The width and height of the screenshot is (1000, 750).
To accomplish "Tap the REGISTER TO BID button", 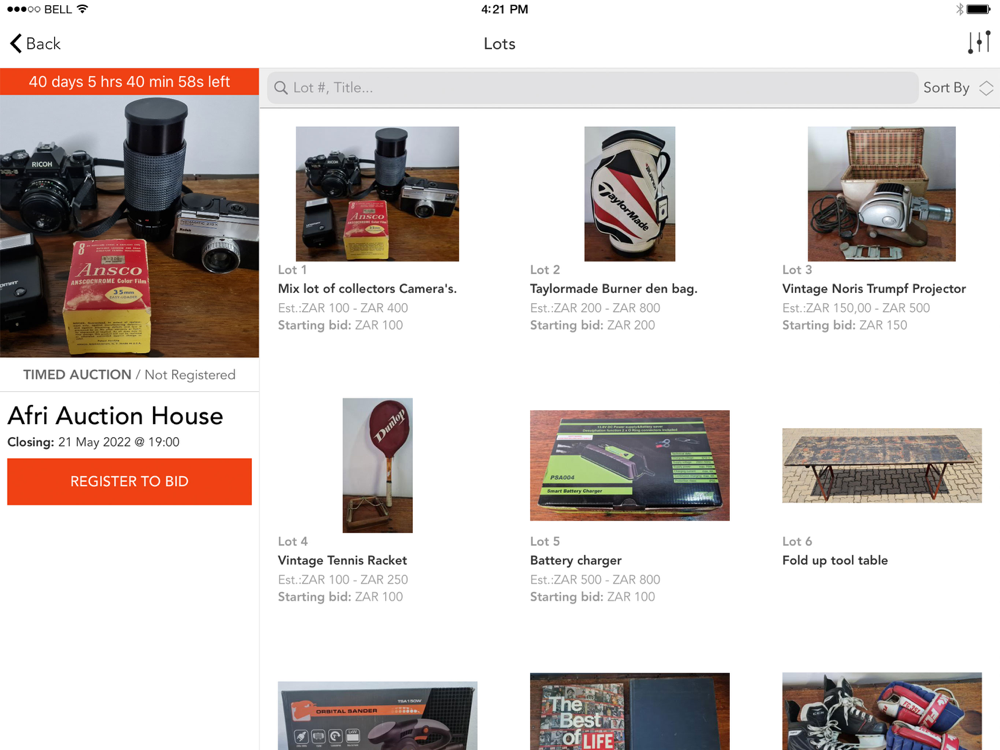I will 129,482.
